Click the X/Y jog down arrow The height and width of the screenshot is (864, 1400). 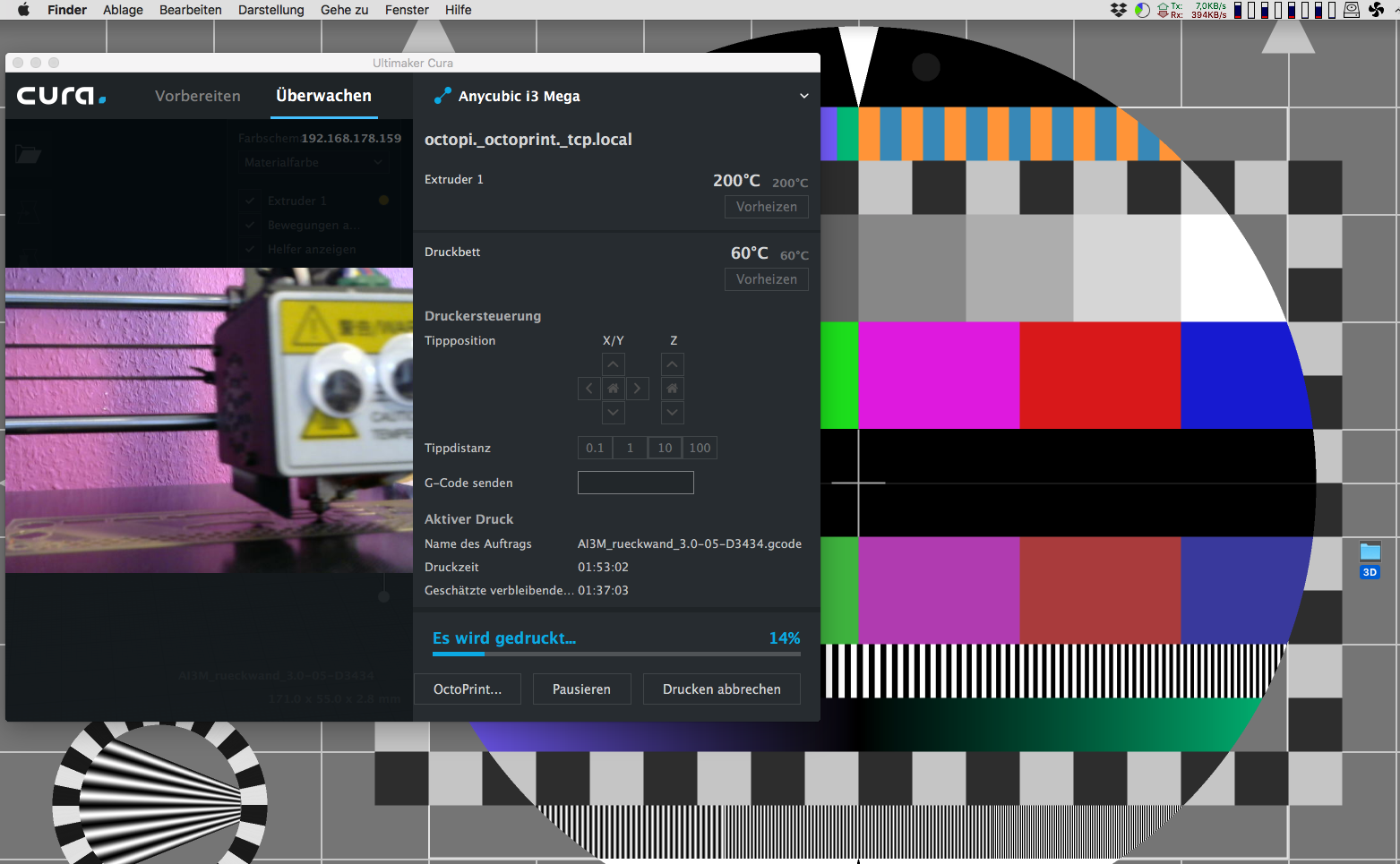tap(613, 413)
